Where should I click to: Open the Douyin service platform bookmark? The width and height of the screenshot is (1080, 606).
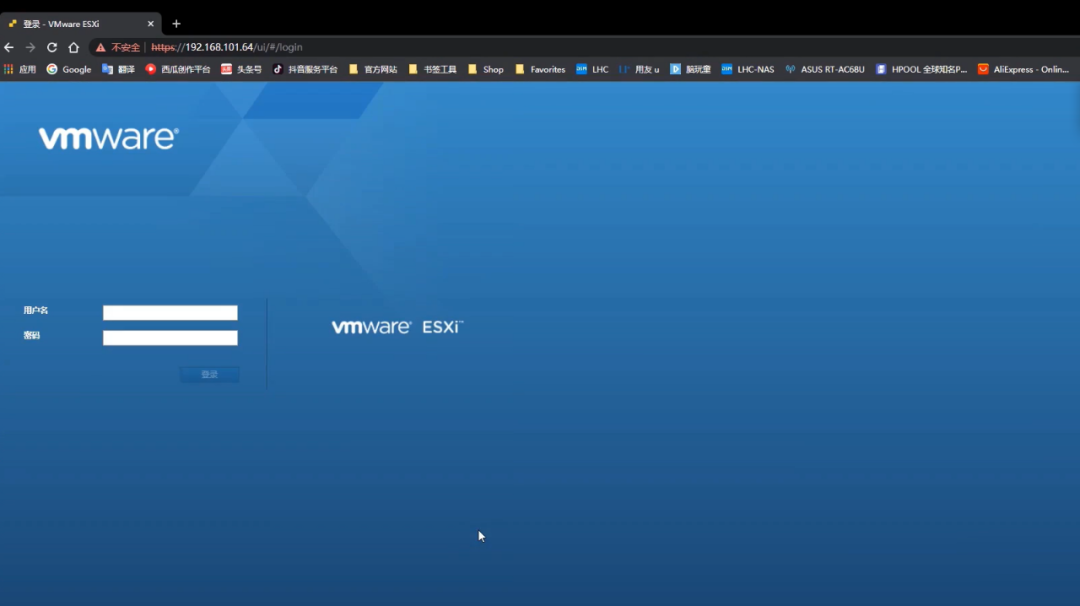pos(305,70)
